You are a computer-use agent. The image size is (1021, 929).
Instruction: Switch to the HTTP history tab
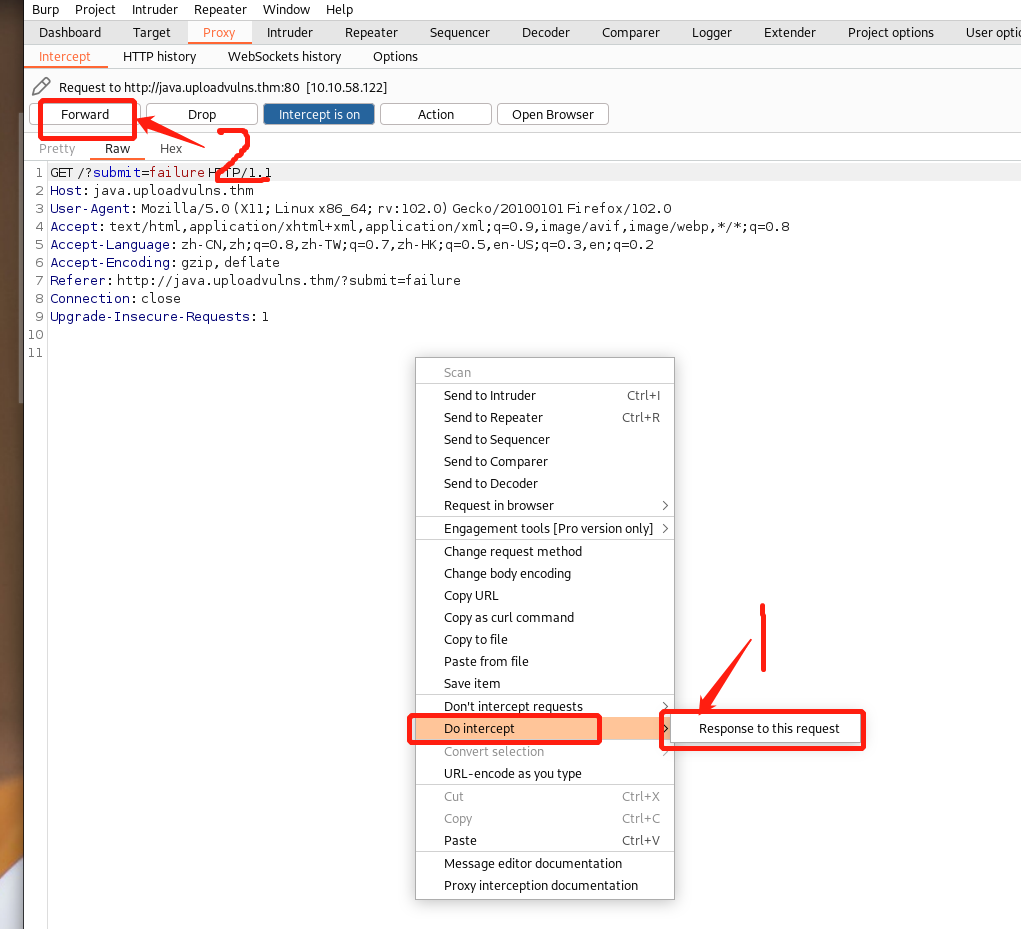point(159,57)
